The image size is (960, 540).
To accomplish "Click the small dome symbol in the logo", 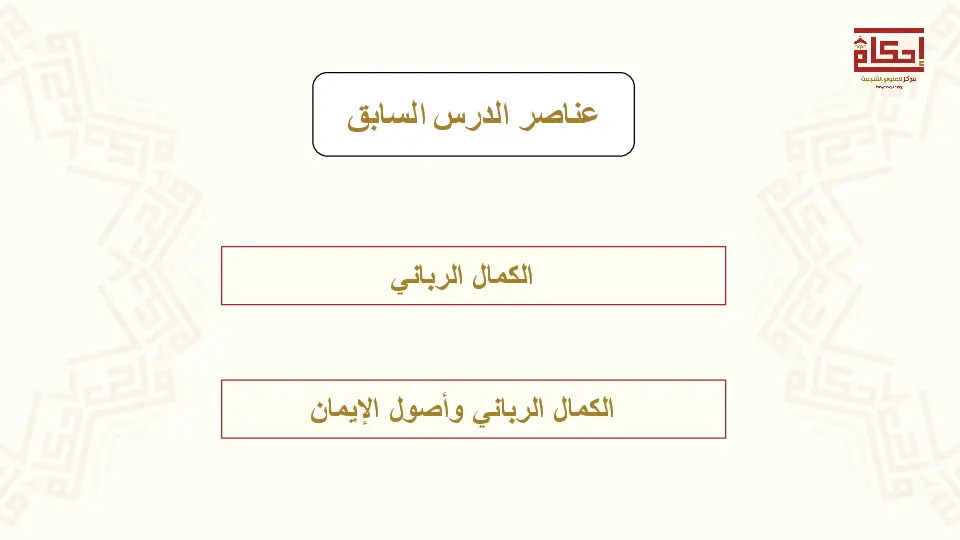I will point(862,44).
